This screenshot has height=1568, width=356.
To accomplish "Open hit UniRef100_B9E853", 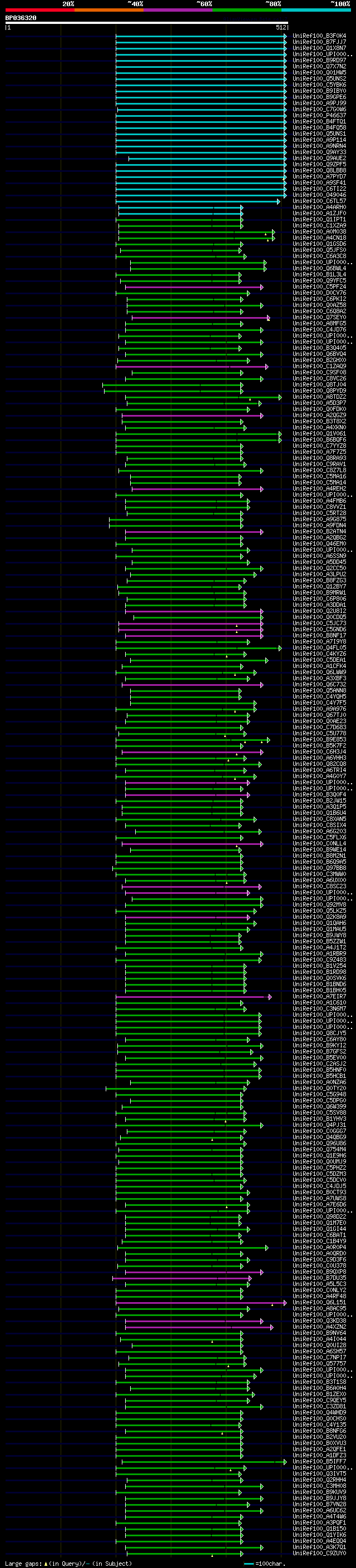I will point(319,740).
